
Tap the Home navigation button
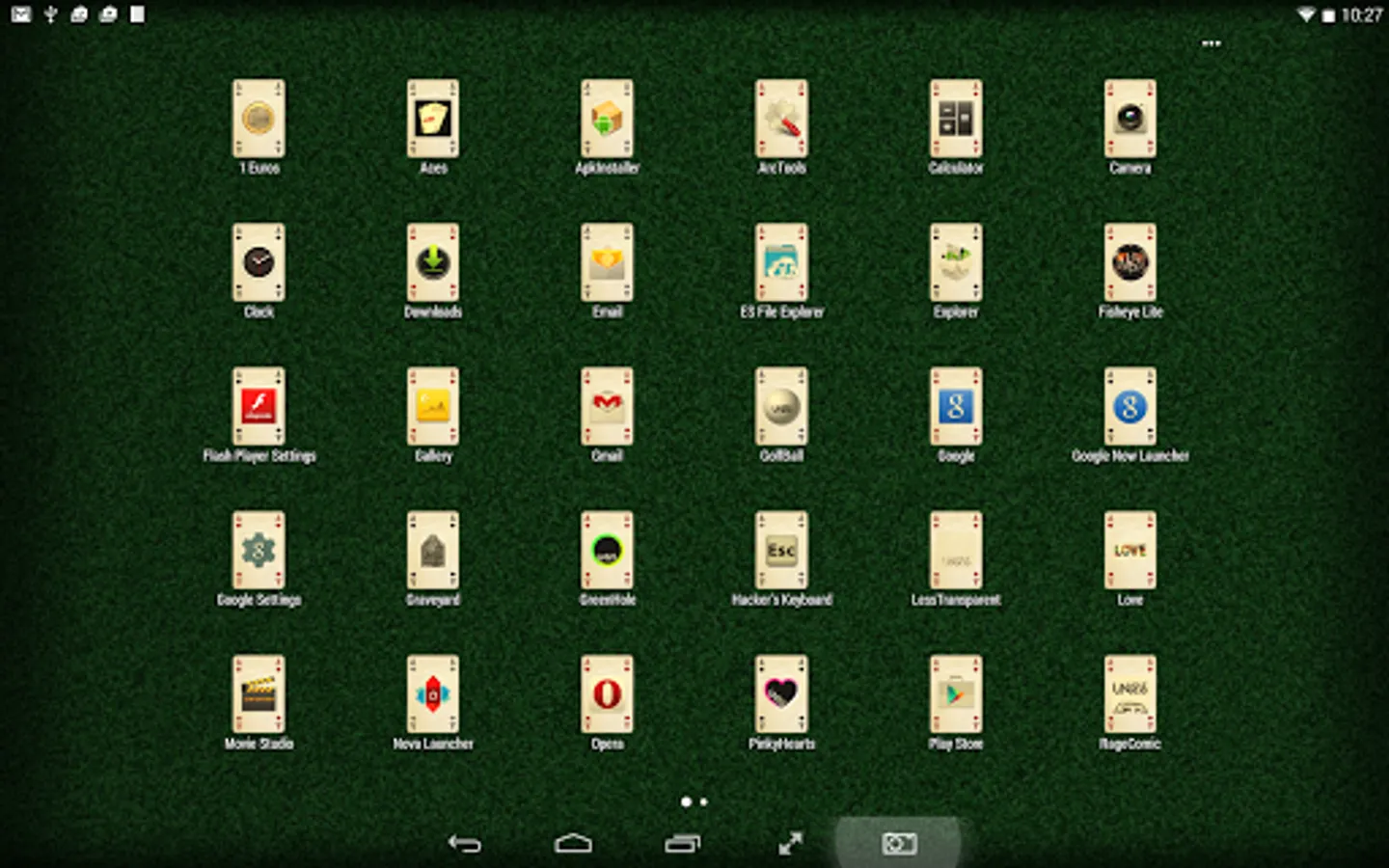pyautogui.click(x=573, y=844)
